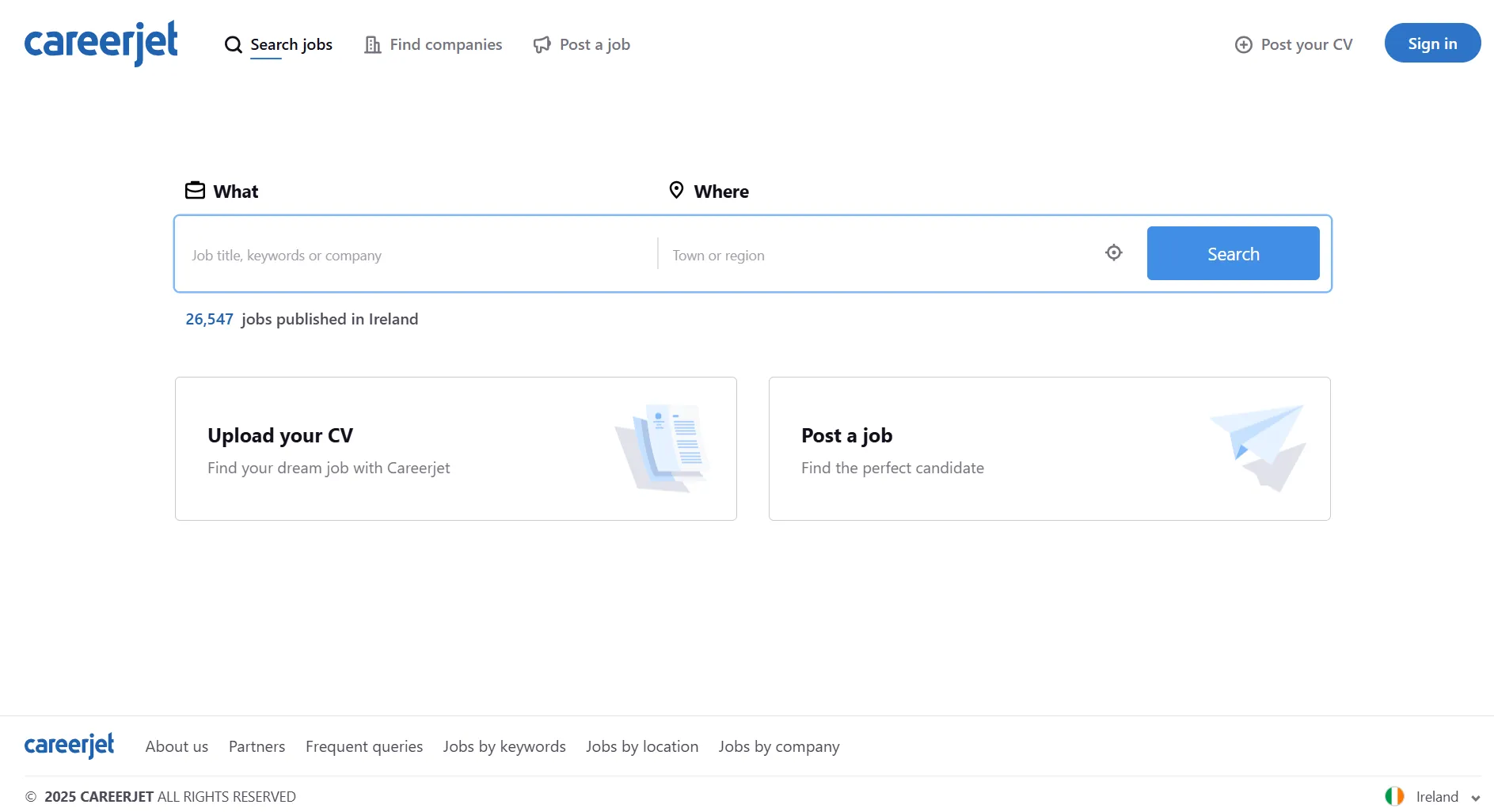Open the Upload your CV card
Viewport: 1494px width, 812px height.
456,449
